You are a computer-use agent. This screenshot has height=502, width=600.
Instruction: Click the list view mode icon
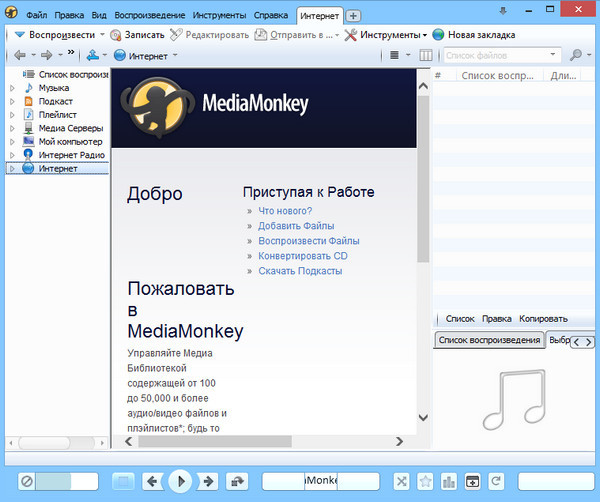pyautogui.click(x=394, y=55)
